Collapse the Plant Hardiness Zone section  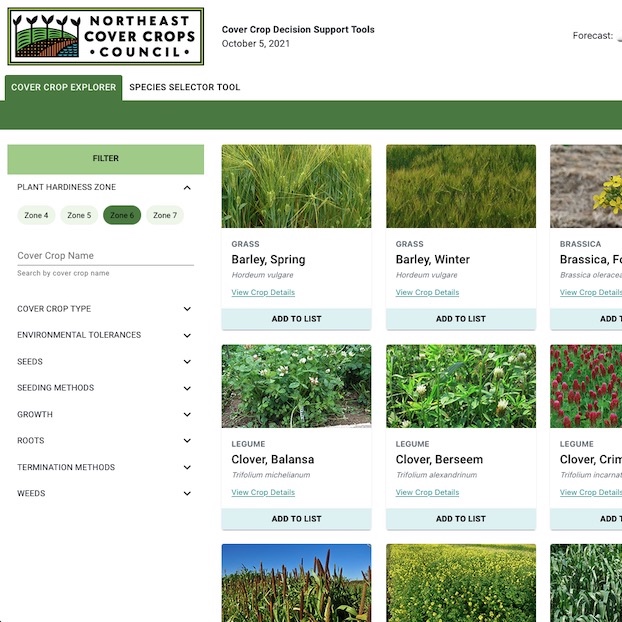(187, 188)
